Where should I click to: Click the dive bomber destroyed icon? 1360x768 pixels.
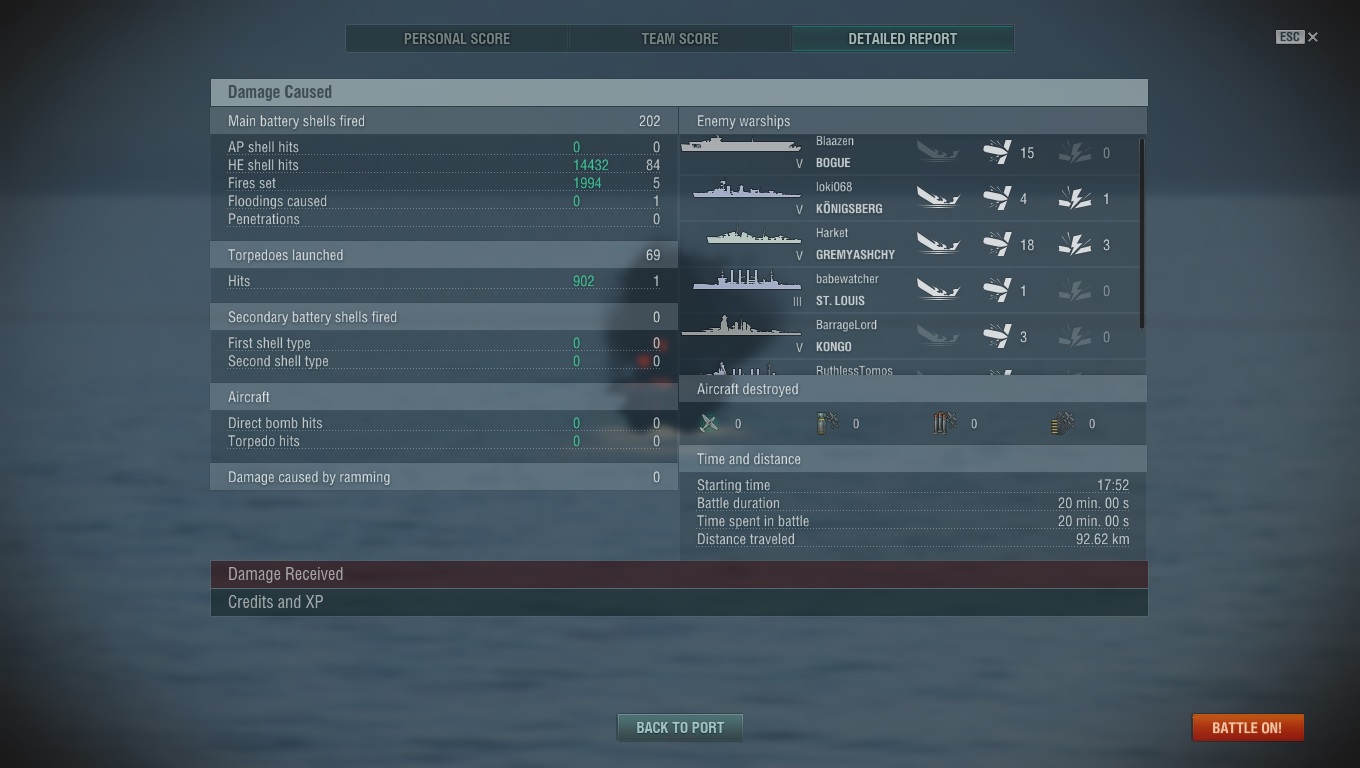827,423
